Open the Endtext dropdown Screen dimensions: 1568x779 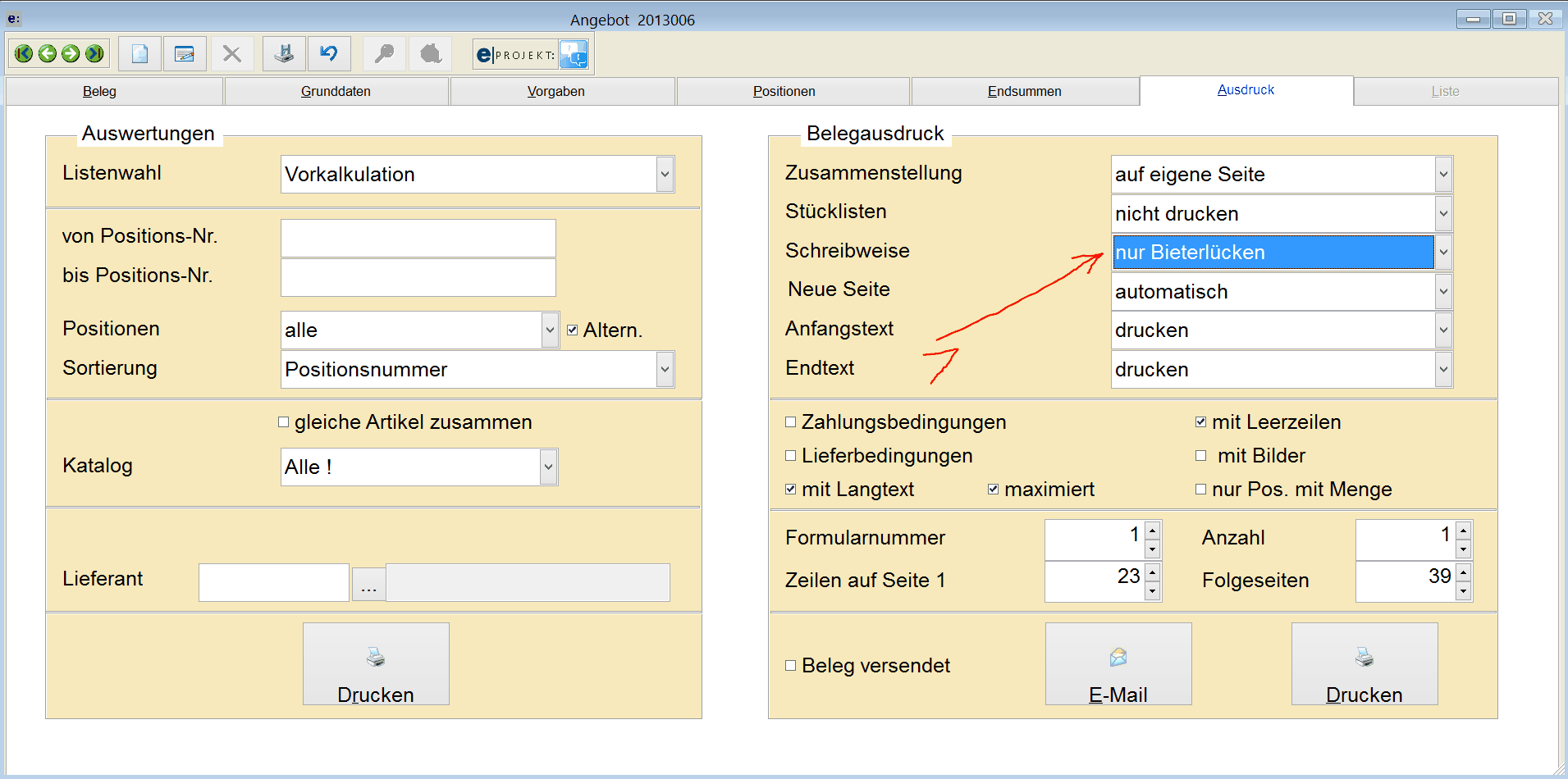point(1443,370)
